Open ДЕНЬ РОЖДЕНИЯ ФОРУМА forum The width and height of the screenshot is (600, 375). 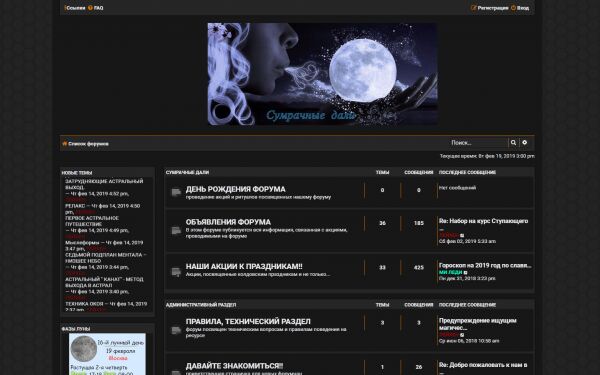(235, 189)
